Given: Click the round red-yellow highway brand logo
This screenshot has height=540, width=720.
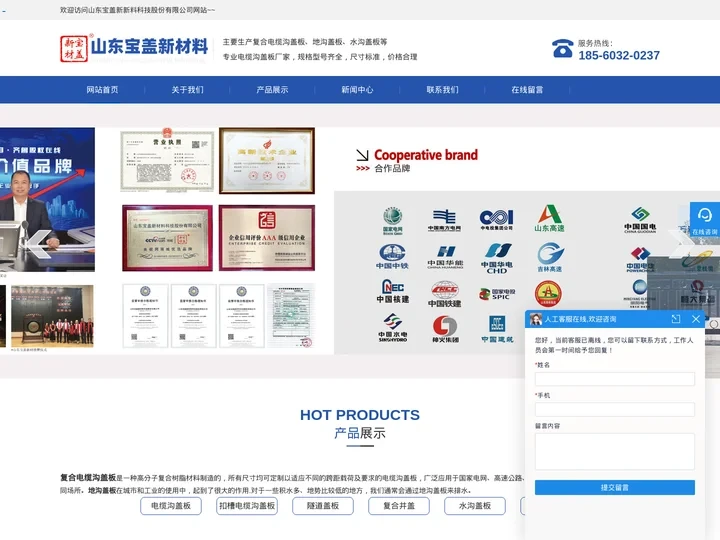Looking at the screenshot, I should point(548,293).
